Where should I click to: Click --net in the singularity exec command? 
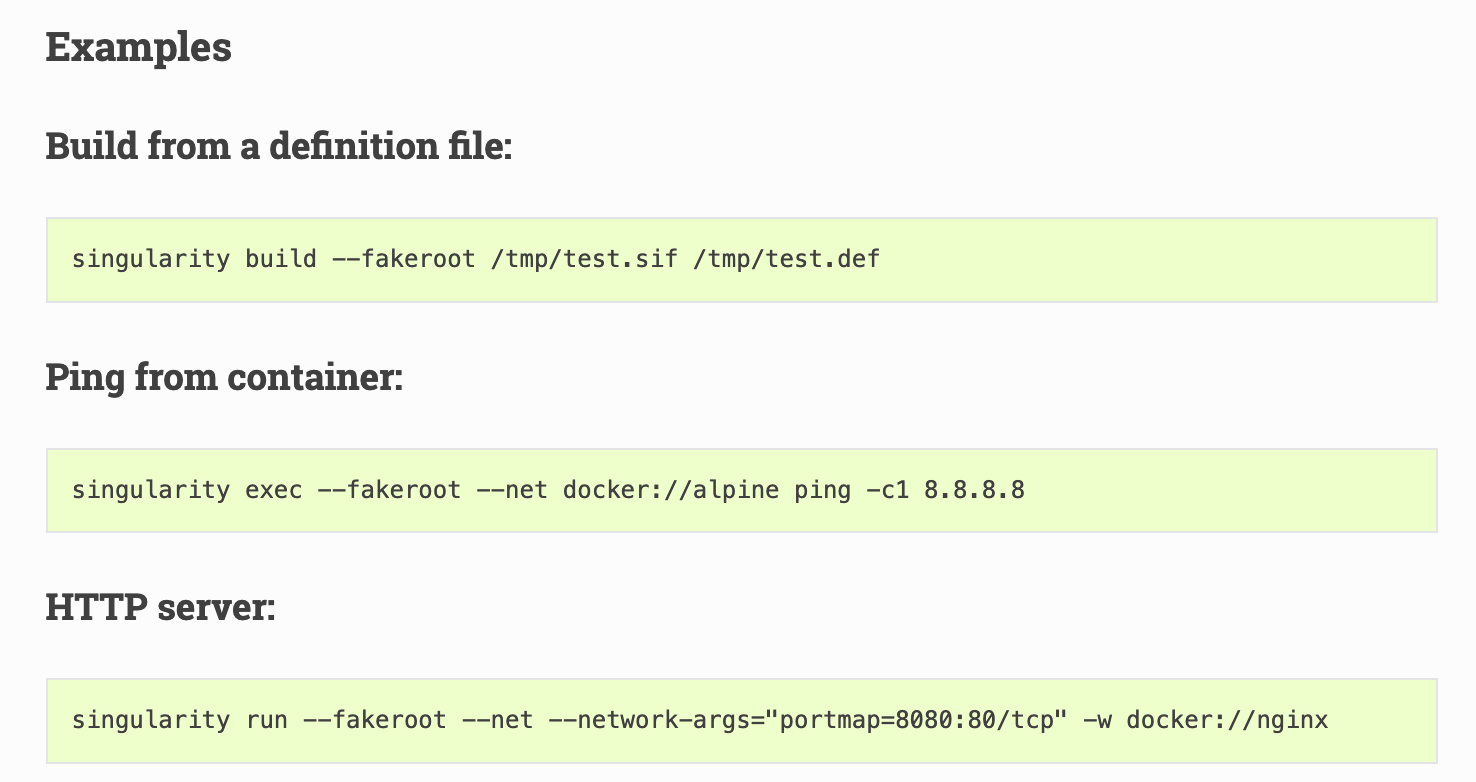coord(512,490)
